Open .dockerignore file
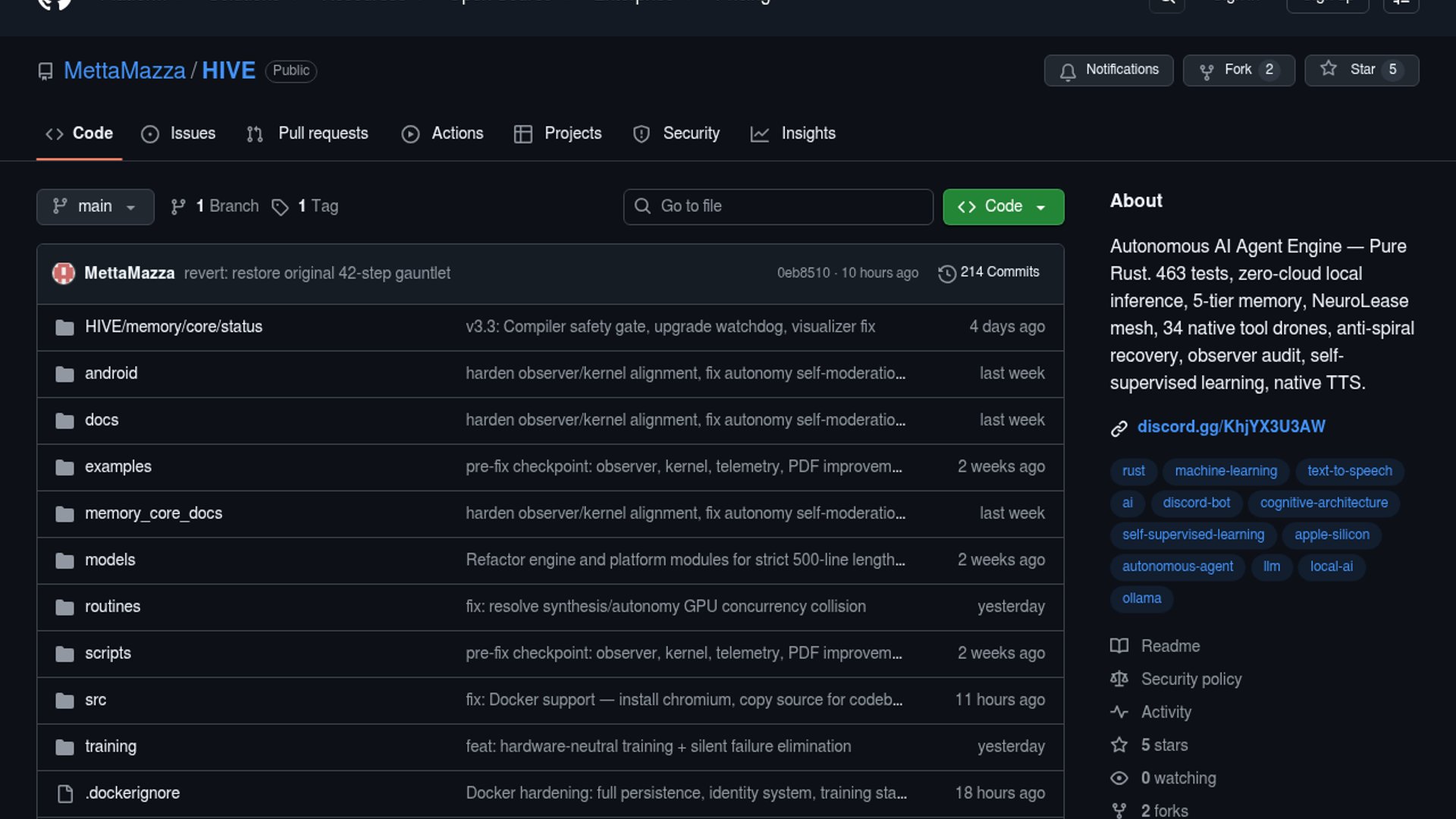 [132, 793]
